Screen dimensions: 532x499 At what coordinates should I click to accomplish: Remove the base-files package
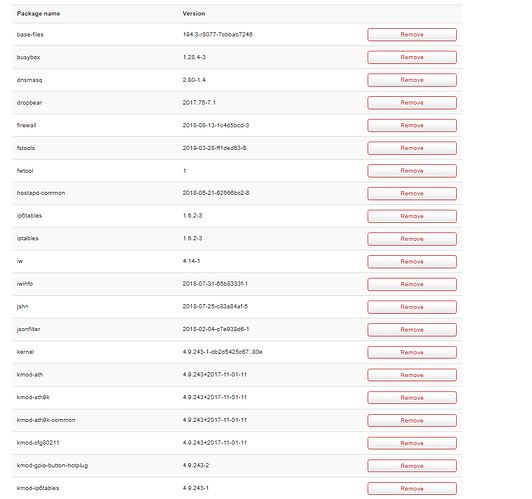[412, 35]
